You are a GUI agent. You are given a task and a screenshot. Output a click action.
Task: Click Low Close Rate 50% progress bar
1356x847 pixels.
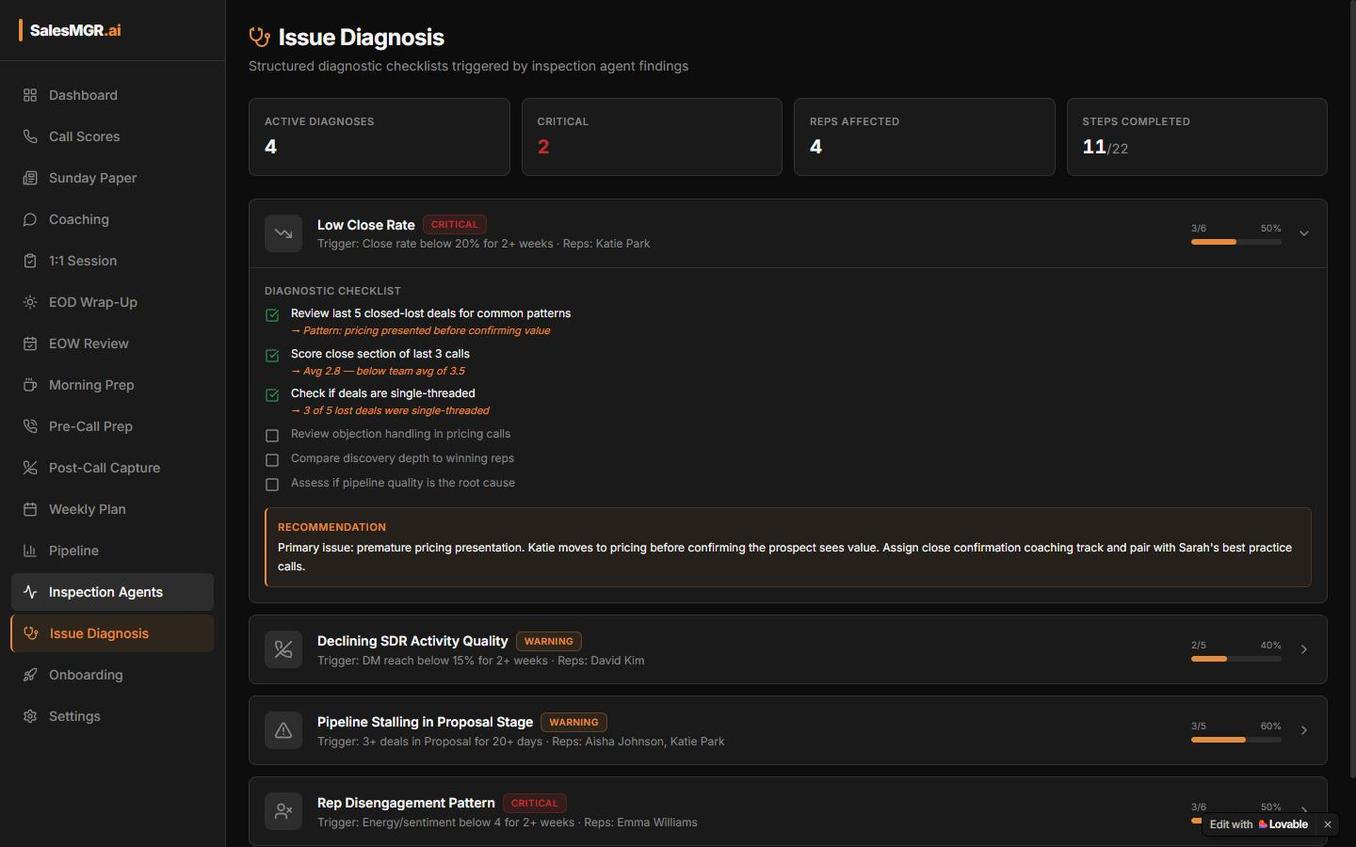[1236, 242]
